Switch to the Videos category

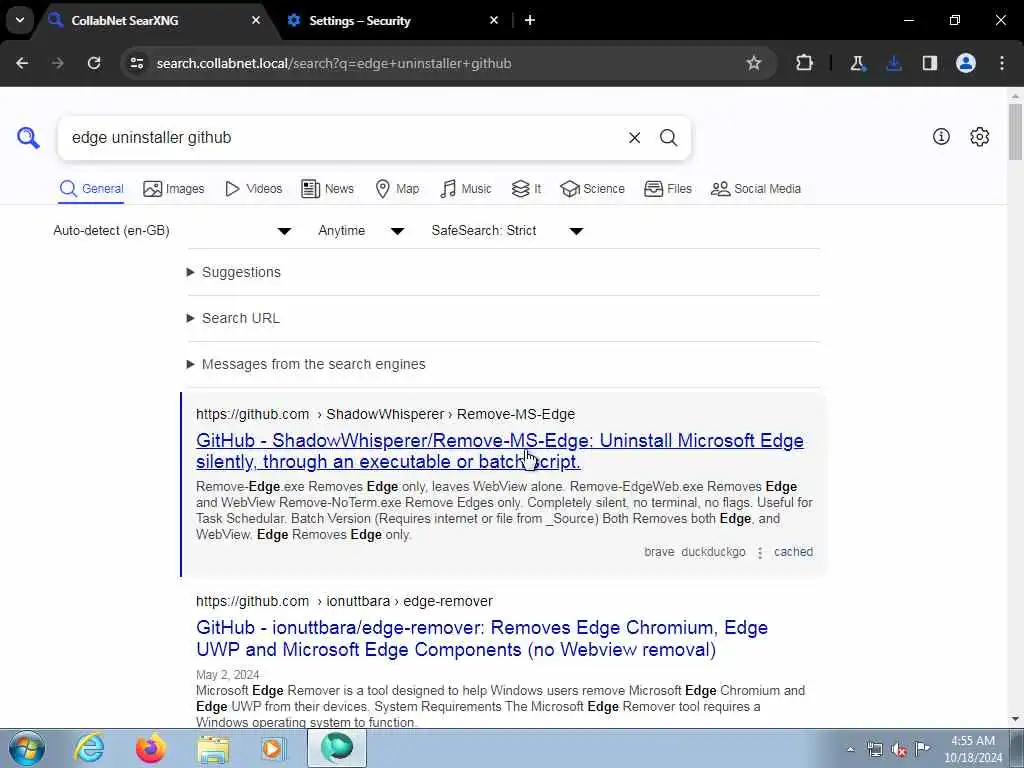pos(253,189)
